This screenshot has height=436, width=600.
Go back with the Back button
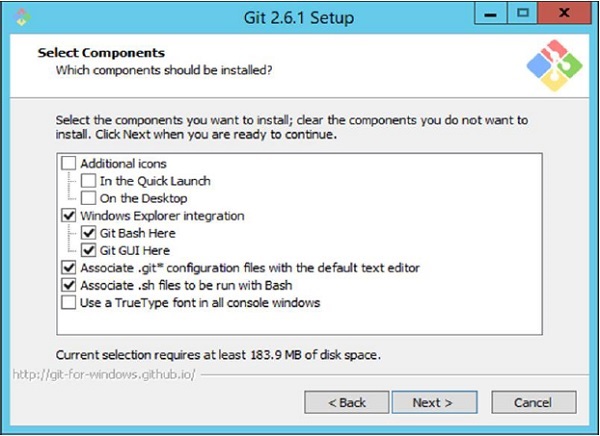tap(347, 402)
